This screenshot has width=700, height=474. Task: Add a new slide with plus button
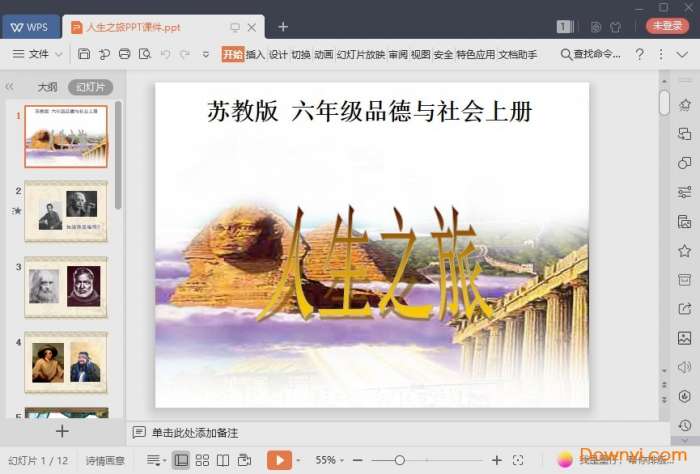62,431
